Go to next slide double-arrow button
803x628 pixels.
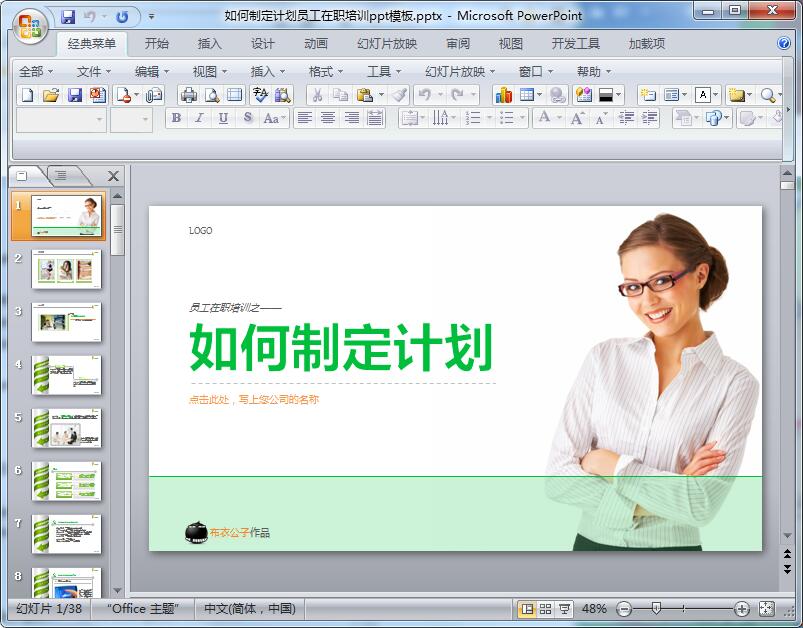click(787, 569)
